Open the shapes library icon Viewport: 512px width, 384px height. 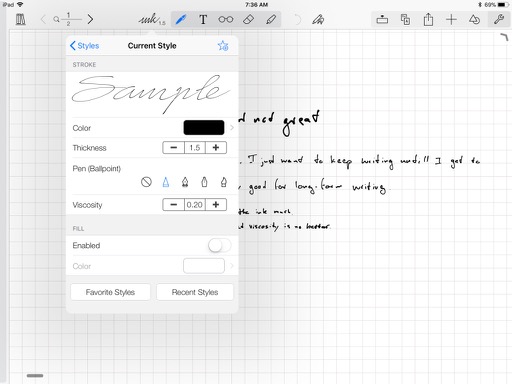tap(474, 20)
